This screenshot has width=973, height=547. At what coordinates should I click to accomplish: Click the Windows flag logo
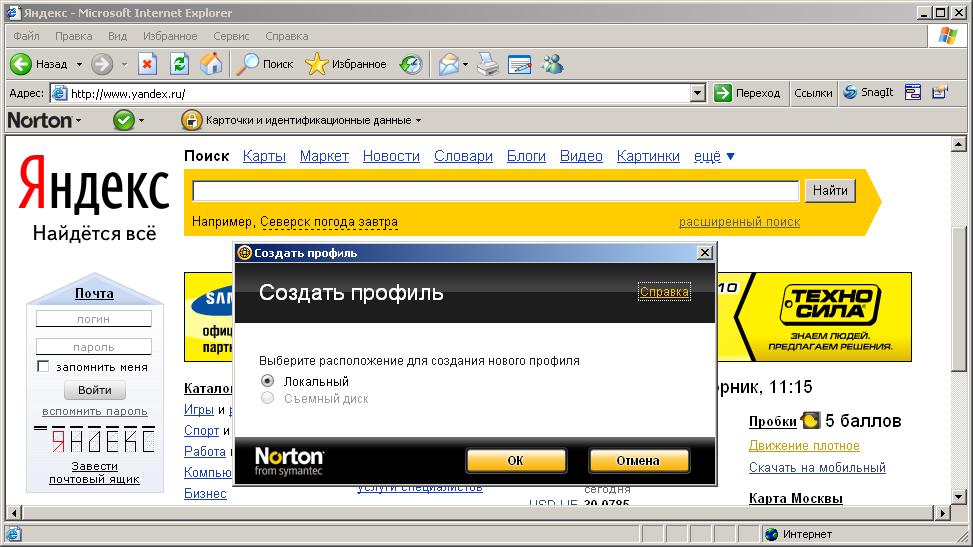point(948,36)
